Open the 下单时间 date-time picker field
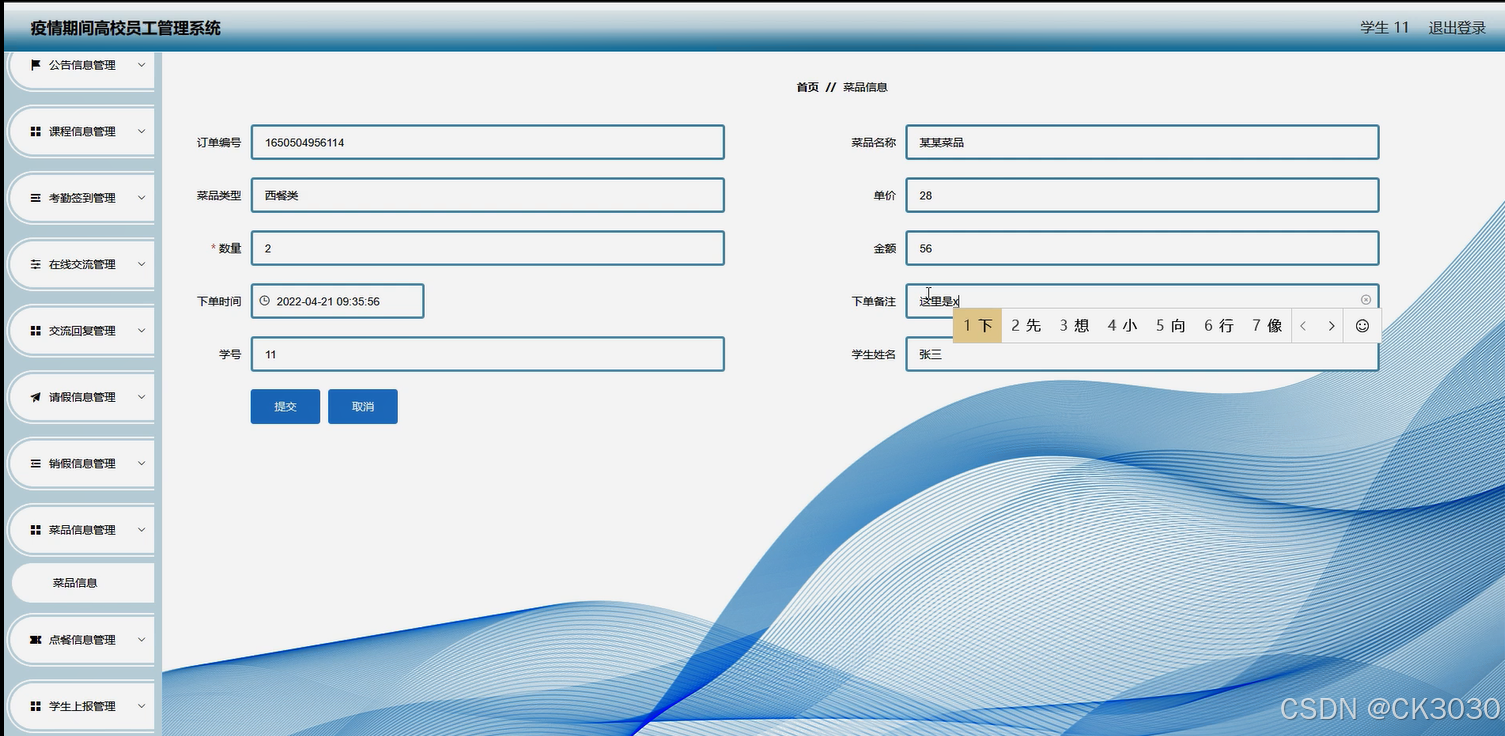 (338, 301)
